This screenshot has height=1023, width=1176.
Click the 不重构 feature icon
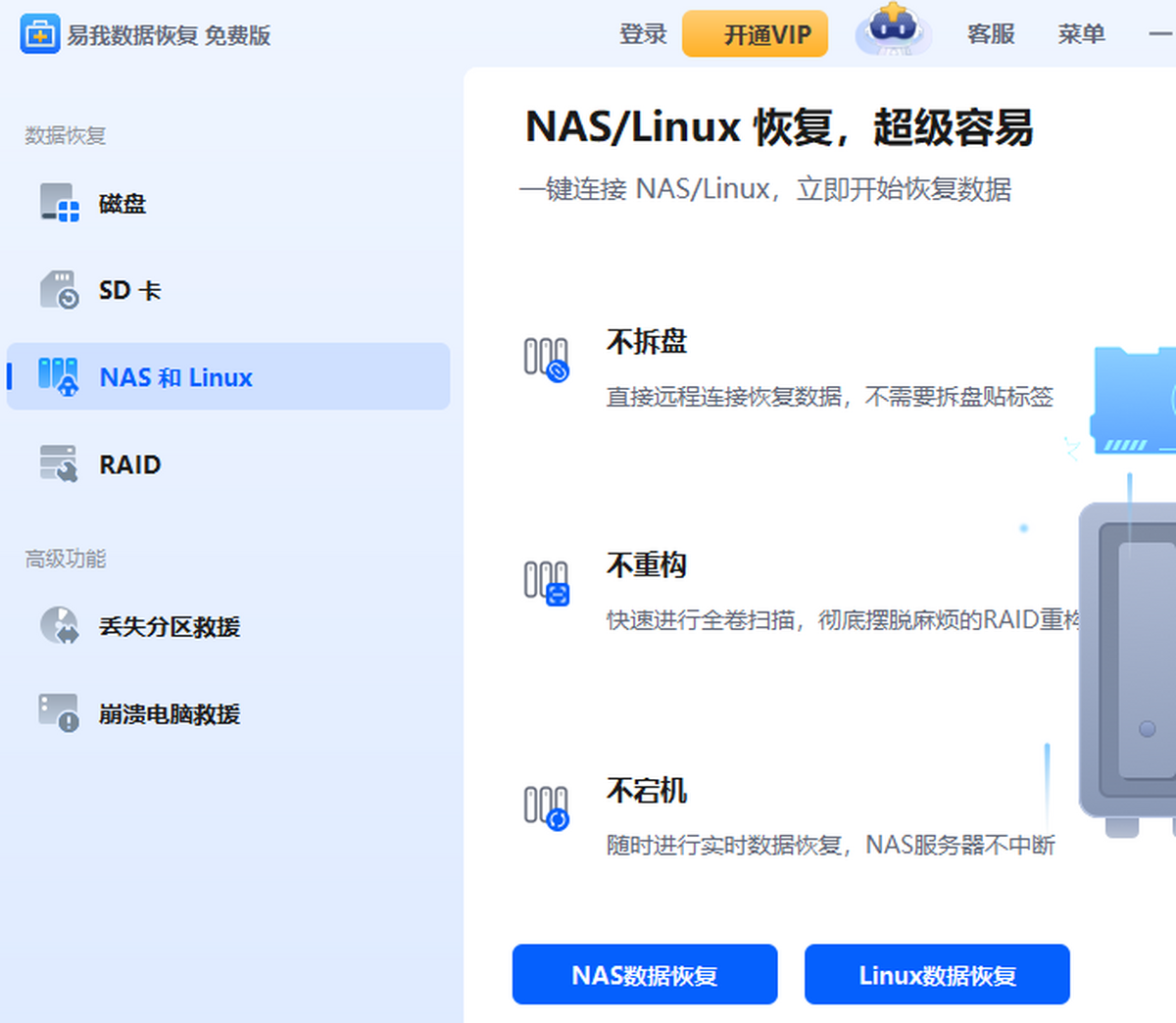pos(546,582)
